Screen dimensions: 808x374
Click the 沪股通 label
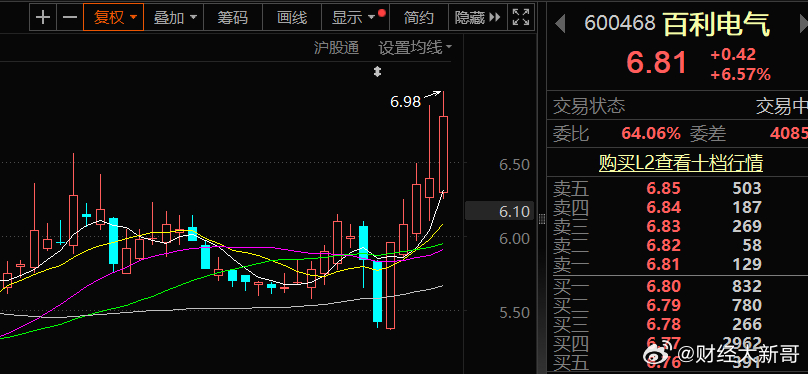(336, 48)
